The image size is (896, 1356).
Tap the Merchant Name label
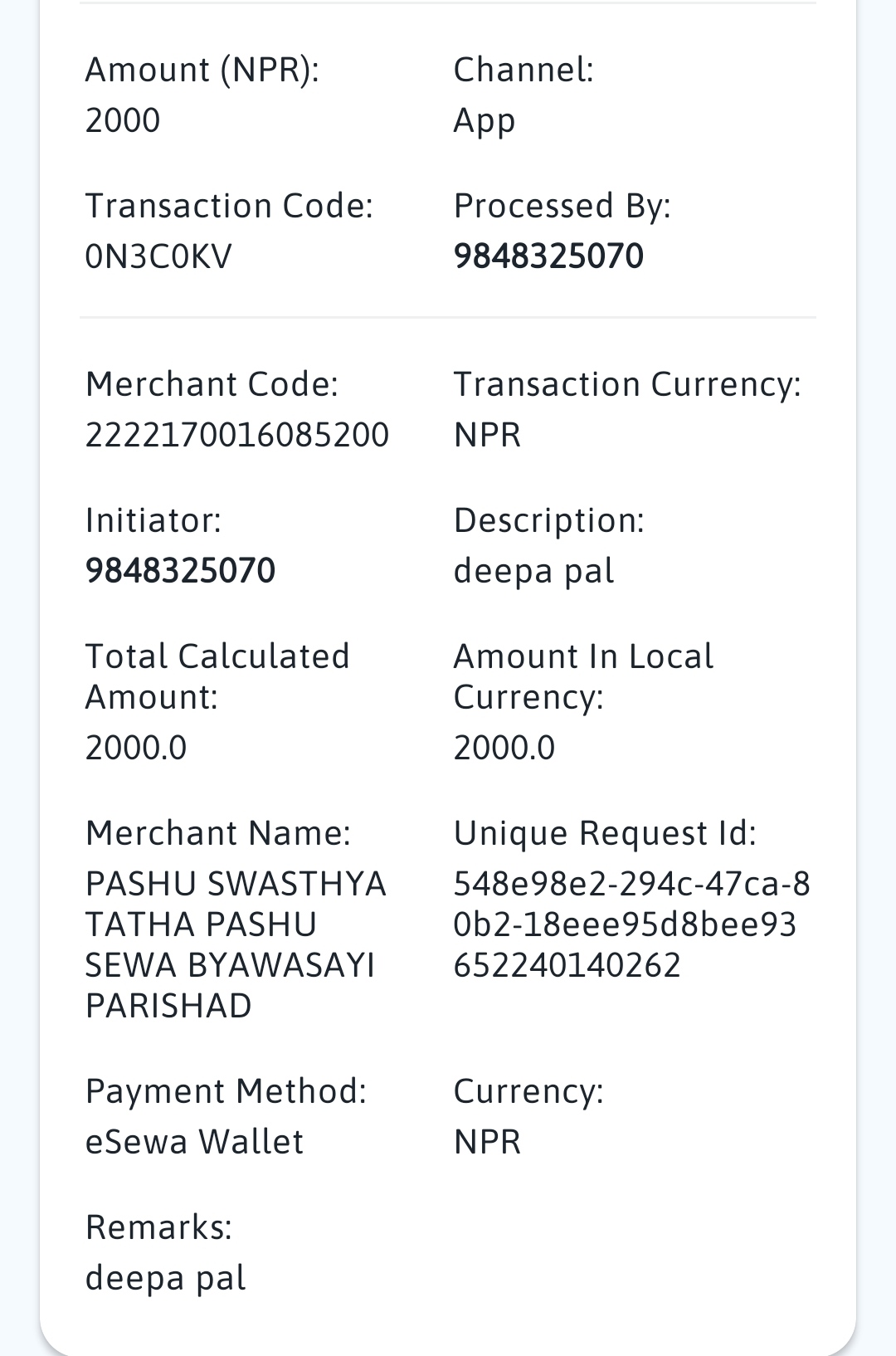(218, 832)
